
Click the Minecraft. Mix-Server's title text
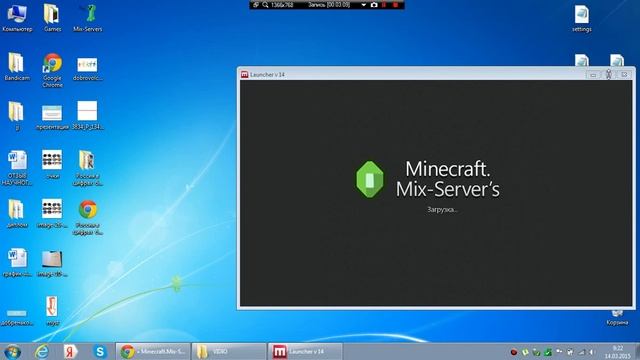(448, 179)
